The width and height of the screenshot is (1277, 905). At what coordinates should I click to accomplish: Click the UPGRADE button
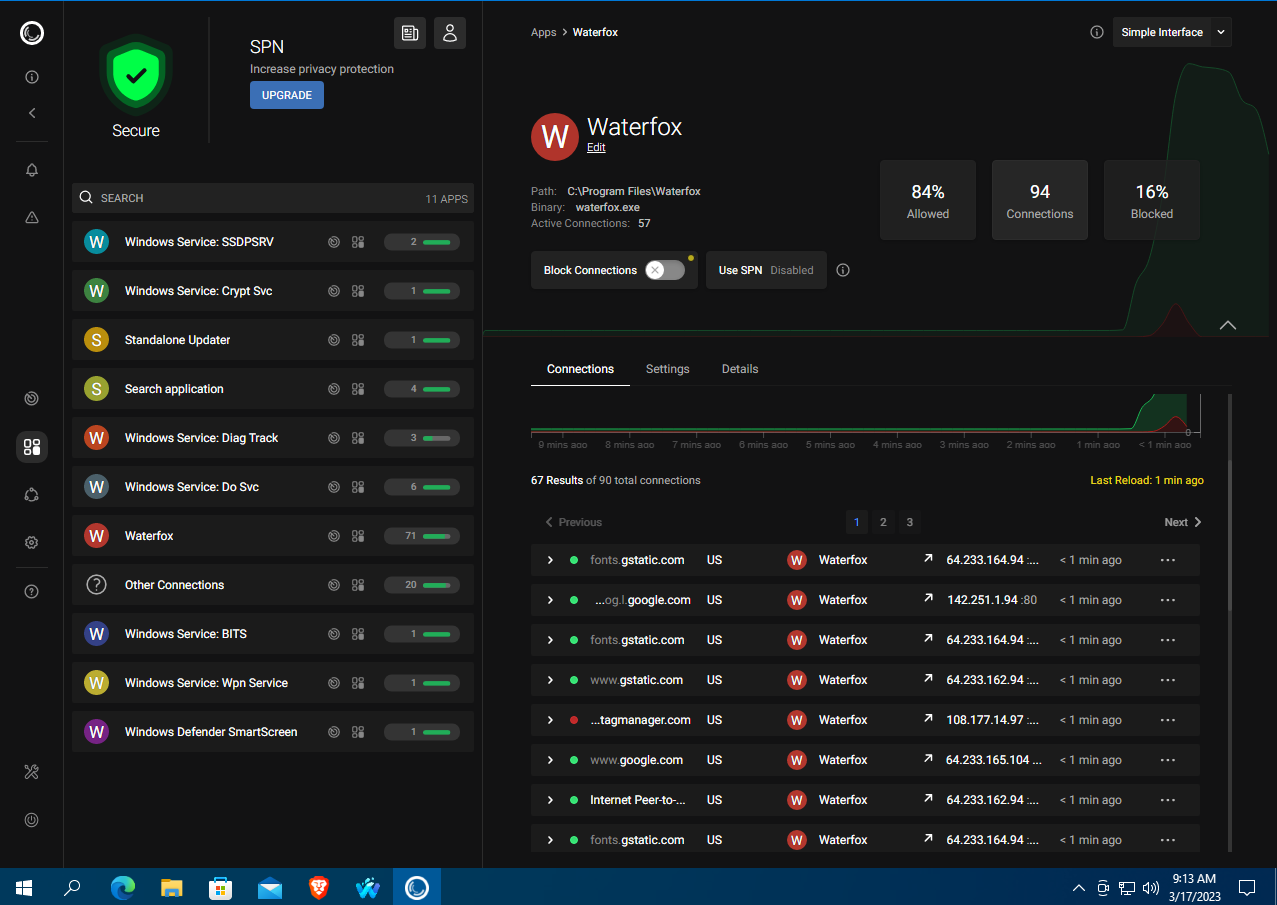[x=287, y=95]
